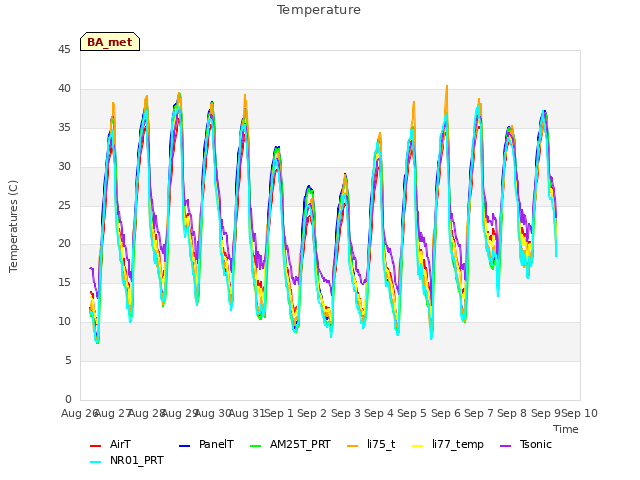Click the 40 y-axis tick label
The width and height of the screenshot is (640, 480).
pos(64,88)
